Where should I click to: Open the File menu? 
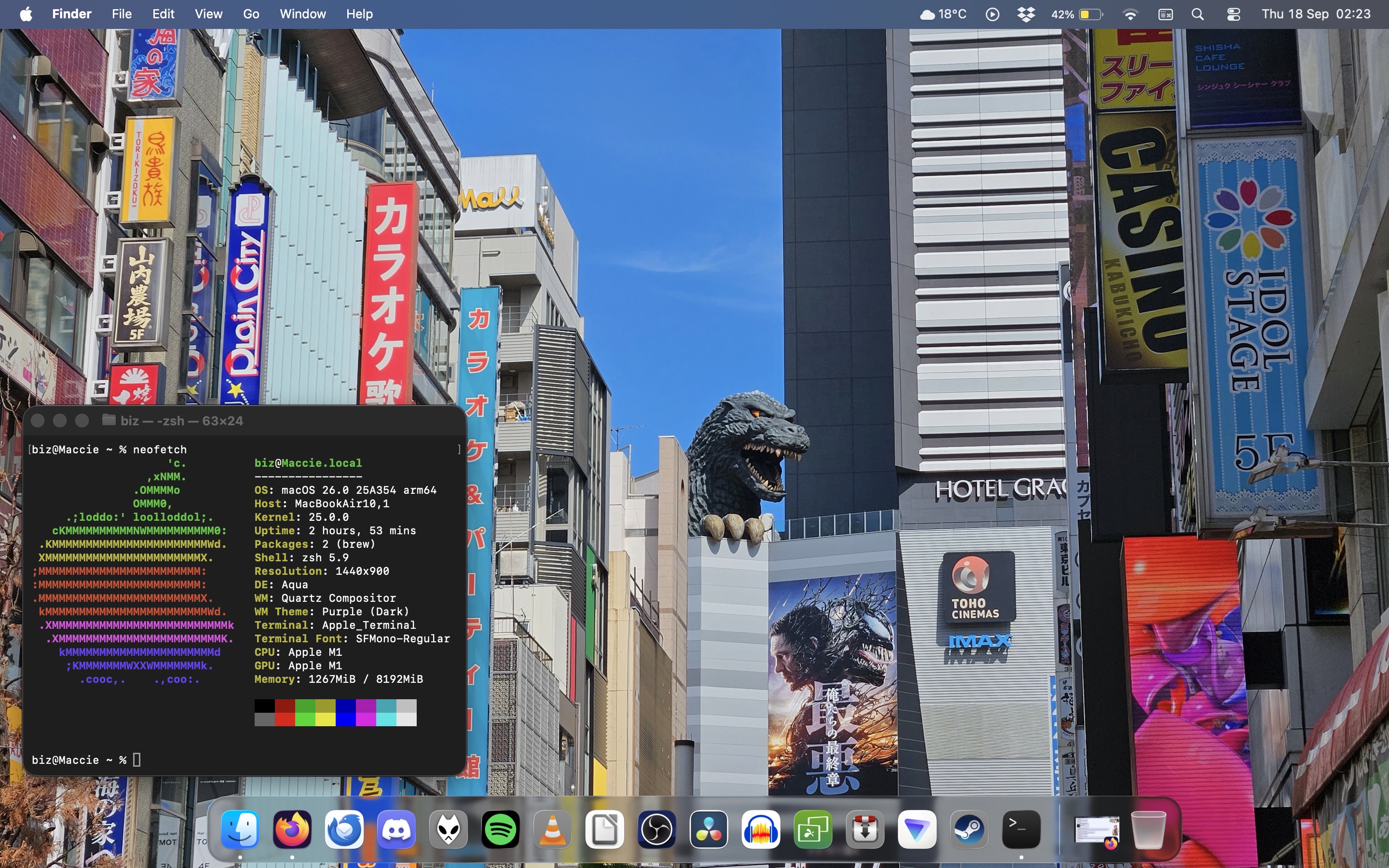pos(122,14)
